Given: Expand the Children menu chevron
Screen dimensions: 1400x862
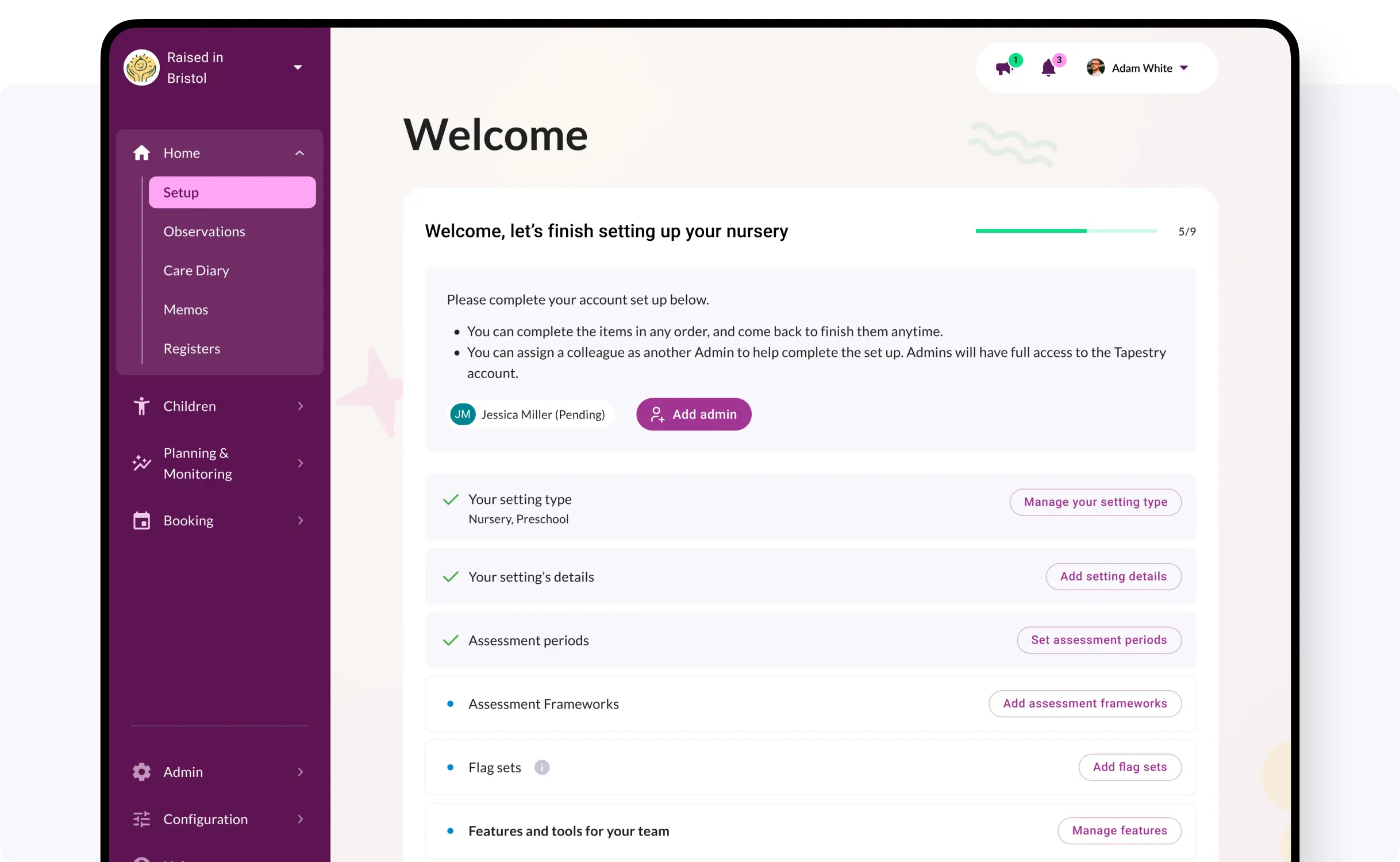Looking at the screenshot, I should coord(300,406).
